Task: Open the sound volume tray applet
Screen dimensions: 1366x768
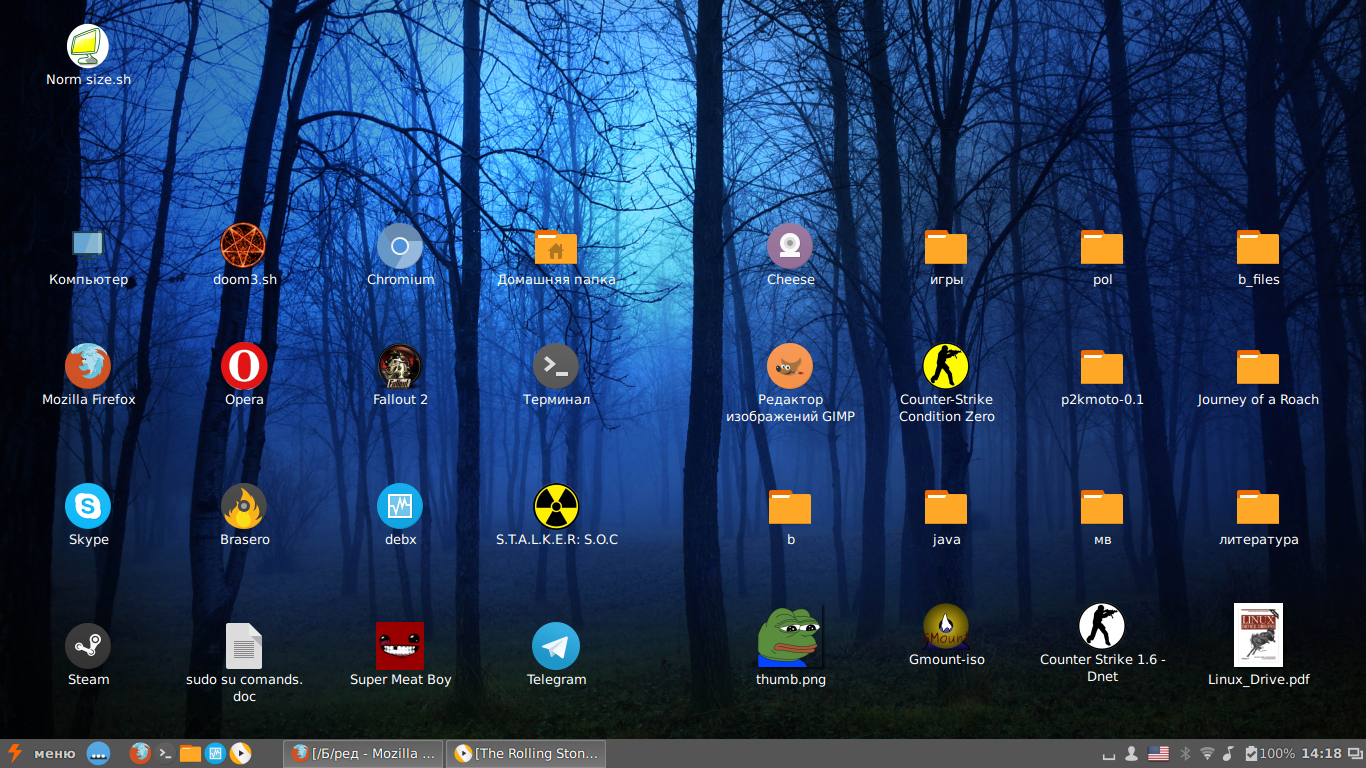Action: click(1228, 753)
